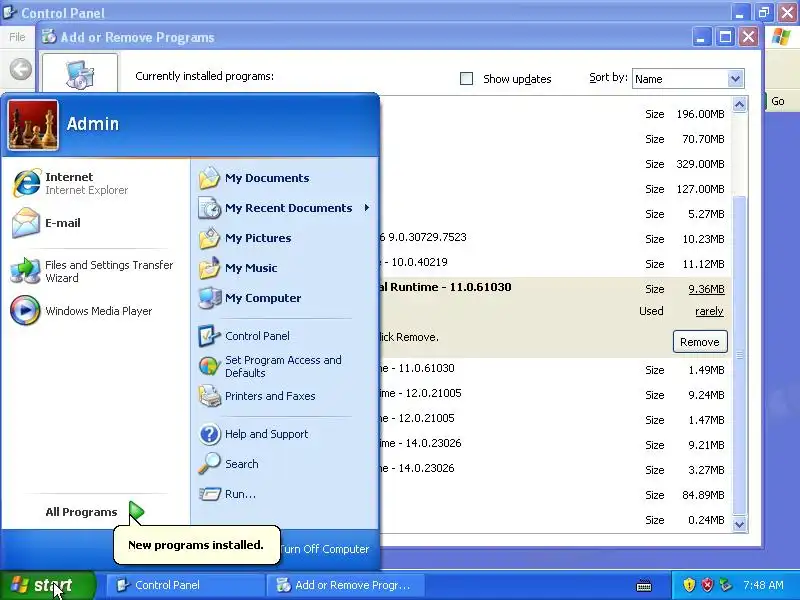Viewport: 800px width, 600px height.
Task: Click the network tray icon
Action: click(x=725, y=585)
